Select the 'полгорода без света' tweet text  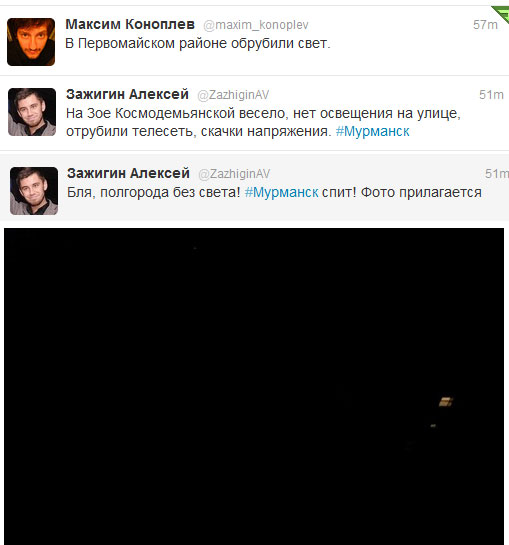coord(274,193)
